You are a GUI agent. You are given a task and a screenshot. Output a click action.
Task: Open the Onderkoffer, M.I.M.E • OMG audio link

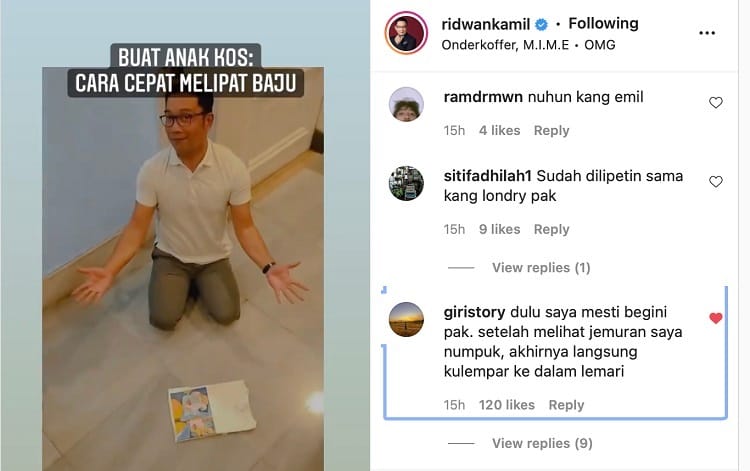528,45
